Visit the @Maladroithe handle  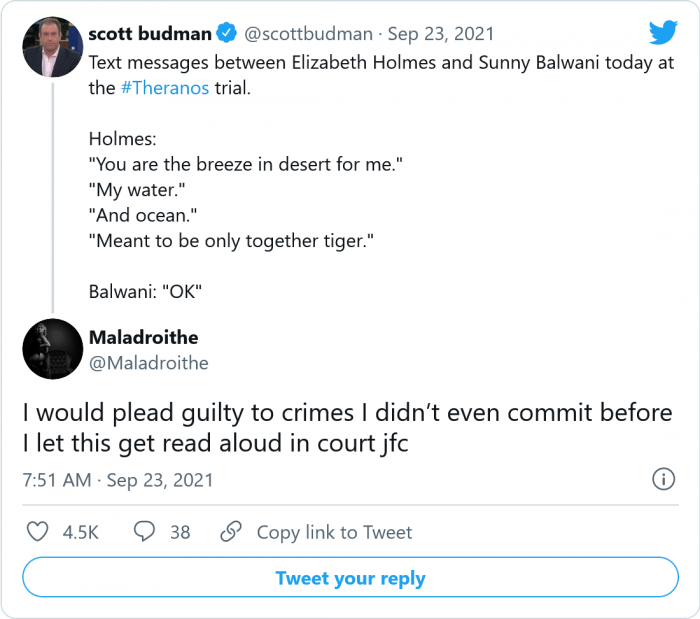148,363
